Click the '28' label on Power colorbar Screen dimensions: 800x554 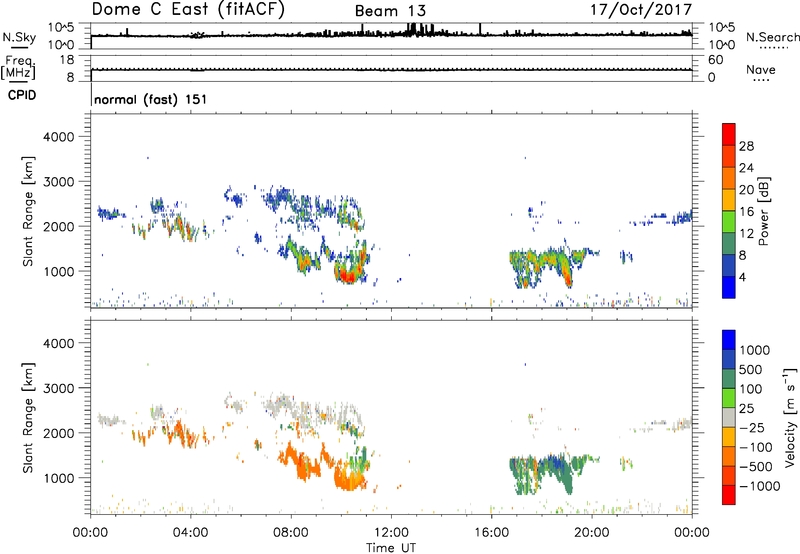(746, 146)
